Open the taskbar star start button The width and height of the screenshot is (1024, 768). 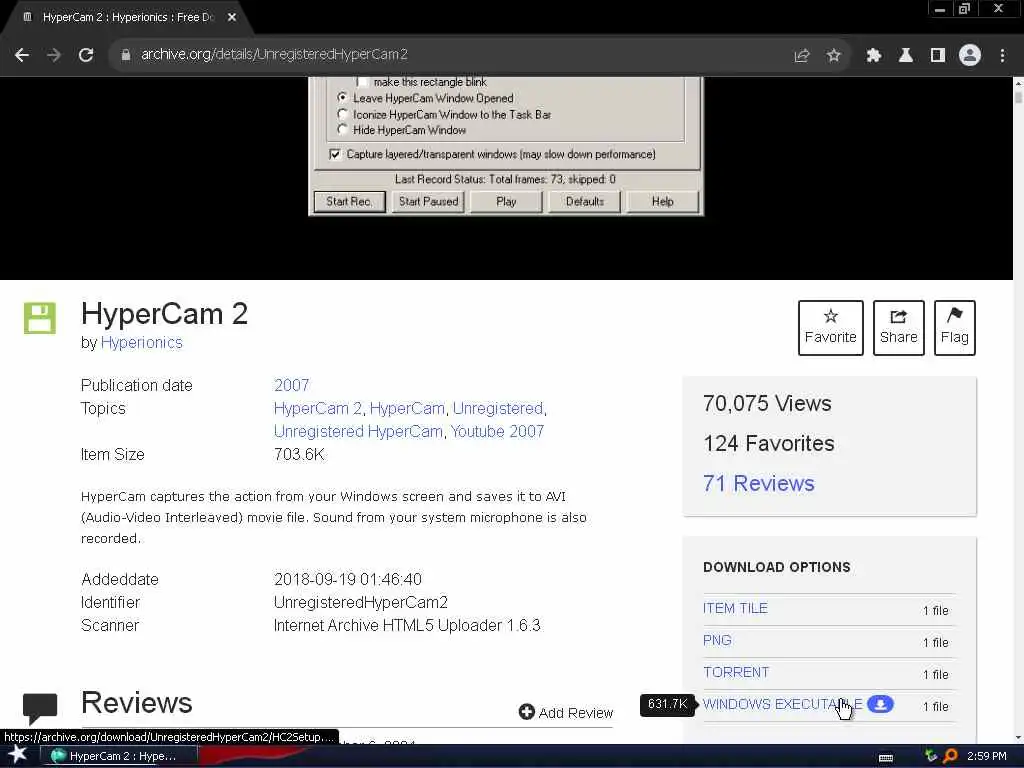coord(18,755)
